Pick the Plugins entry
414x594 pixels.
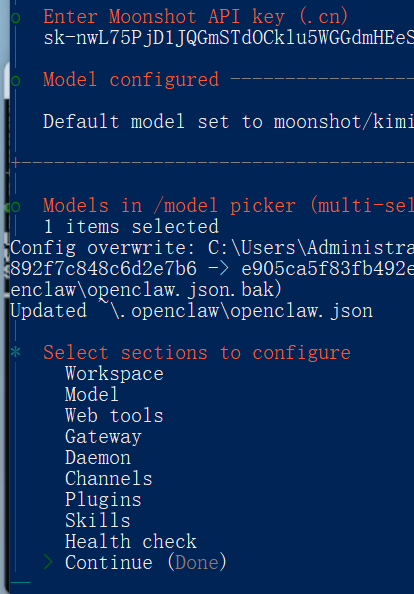103,500
